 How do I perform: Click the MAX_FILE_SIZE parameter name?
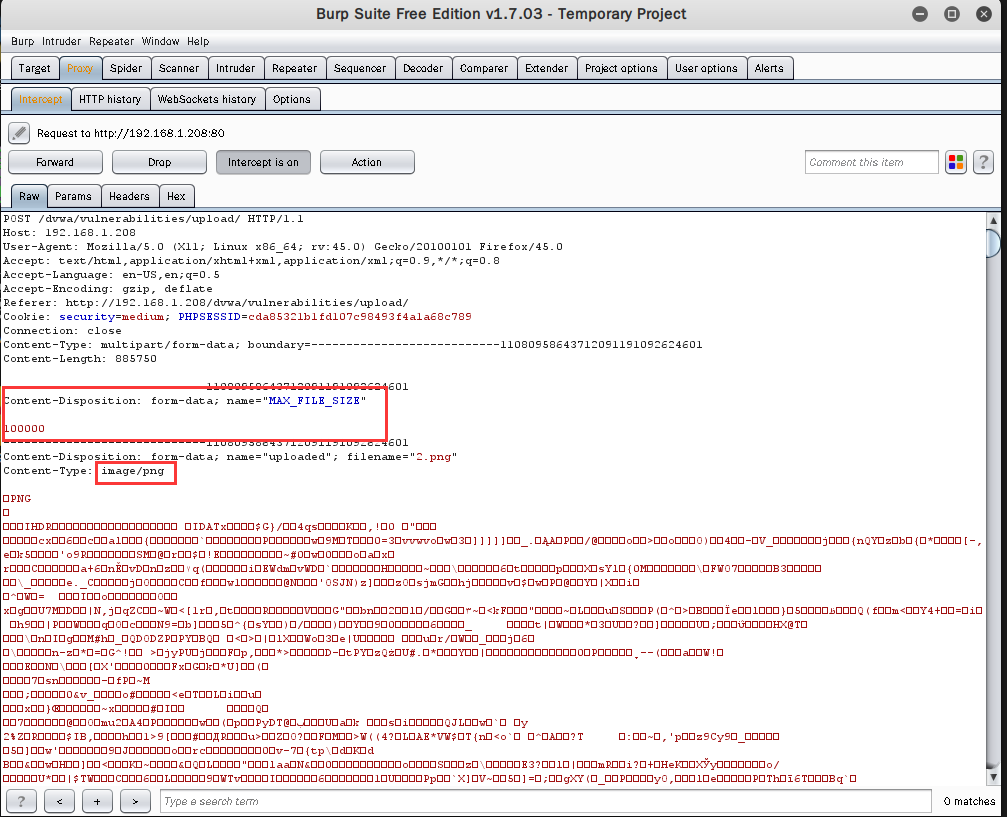[x=314, y=400]
